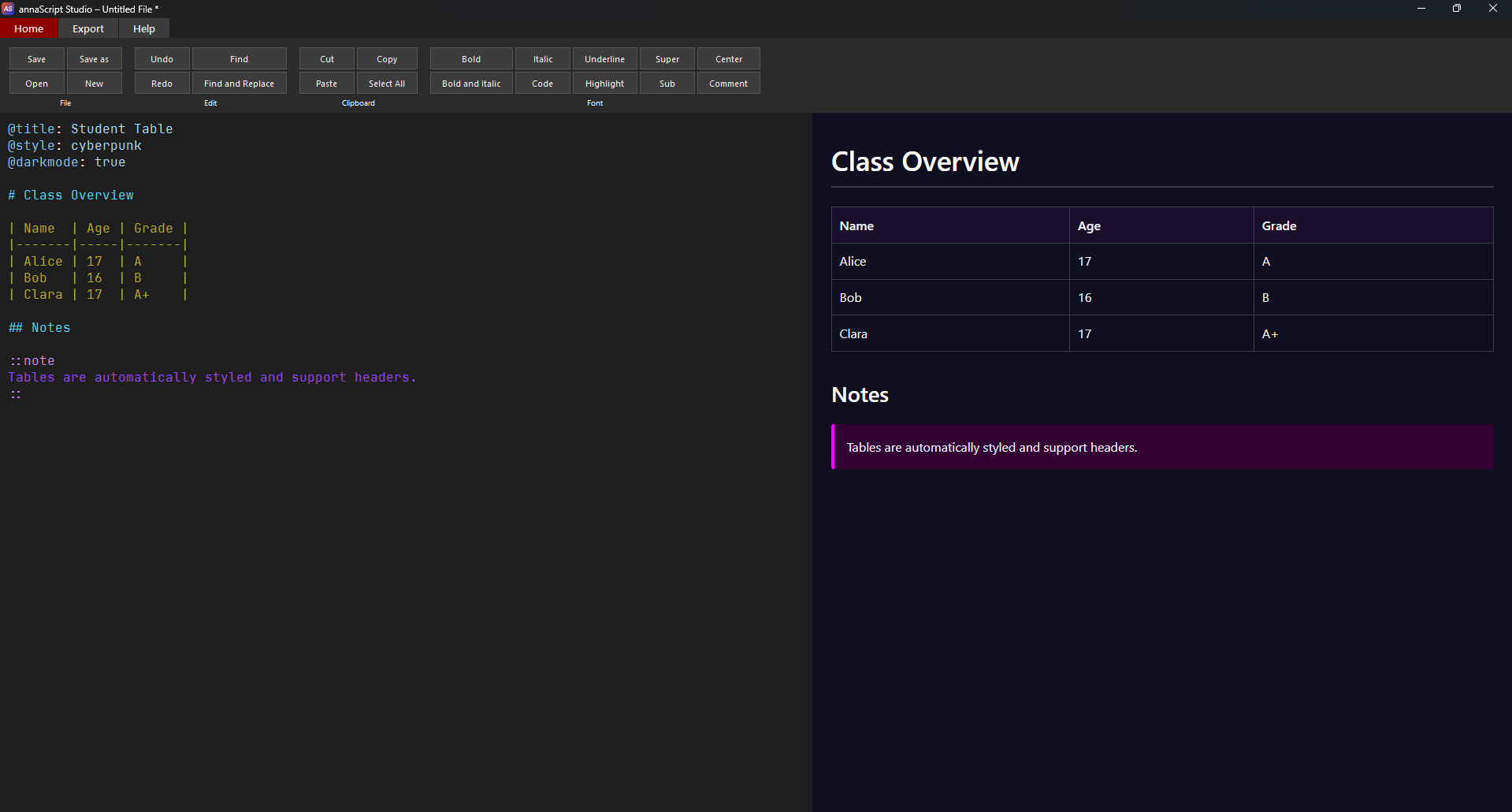Apply Underline formatting
The image size is (1512, 812).
(x=605, y=59)
